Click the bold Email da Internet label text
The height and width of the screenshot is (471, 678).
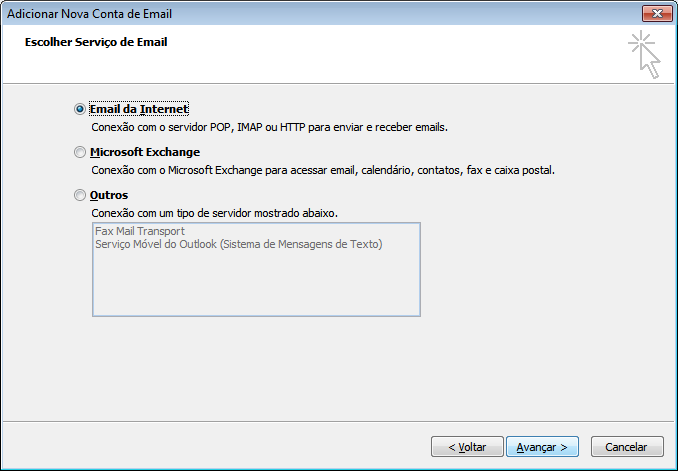tap(139, 109)
